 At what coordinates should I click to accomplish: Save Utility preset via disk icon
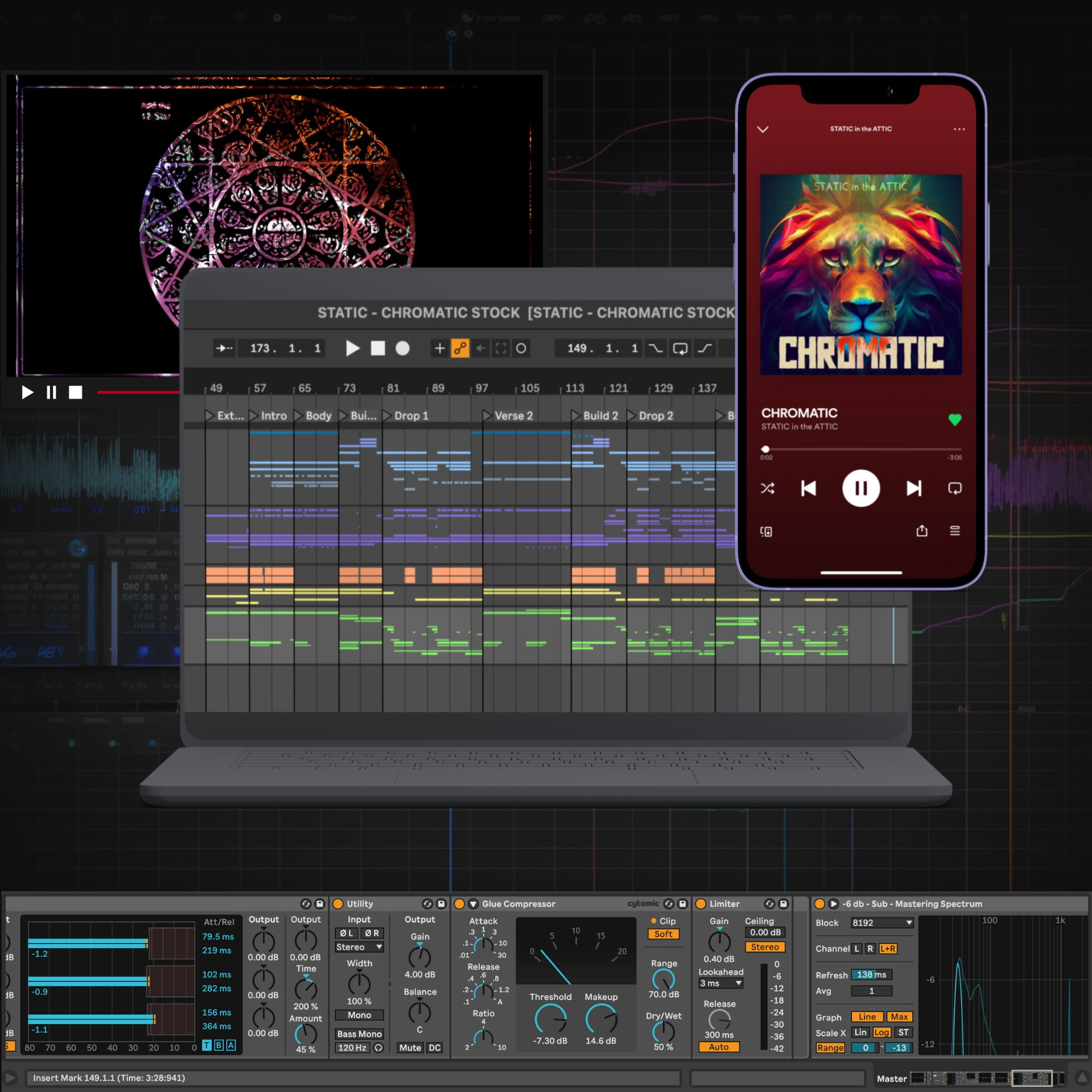click(441, 904)
